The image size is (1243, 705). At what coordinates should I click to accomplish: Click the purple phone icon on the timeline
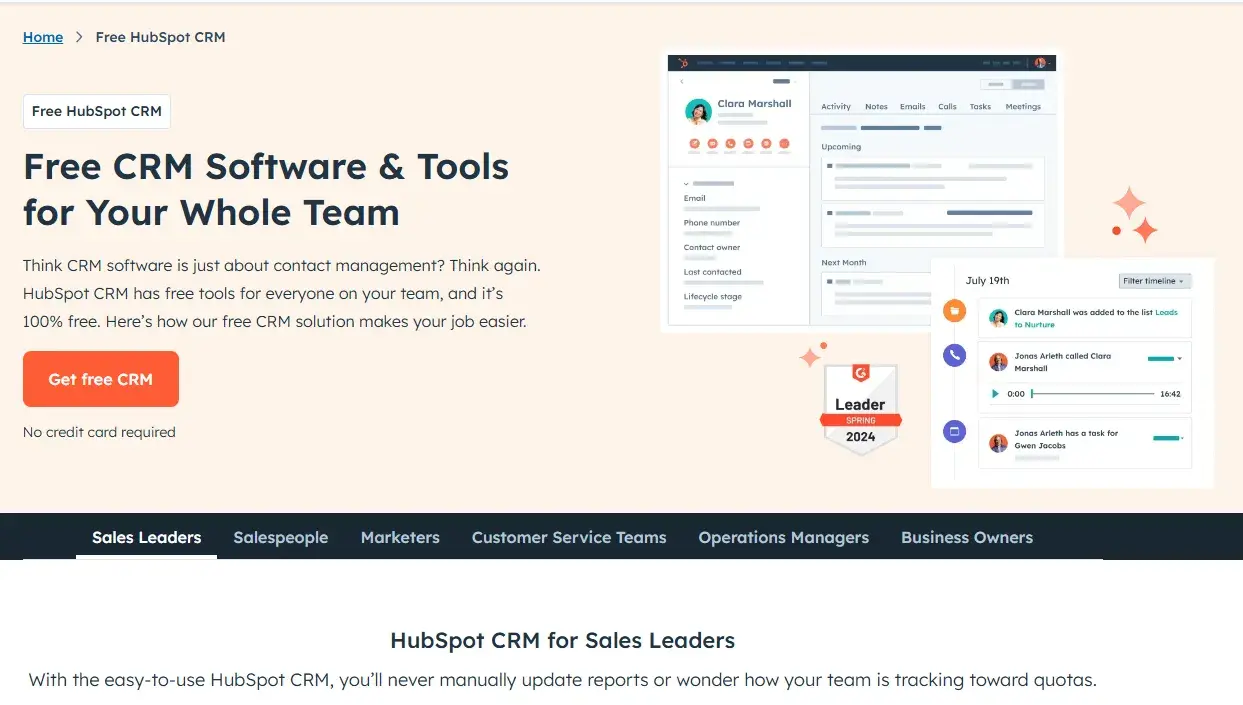point(955,354)
